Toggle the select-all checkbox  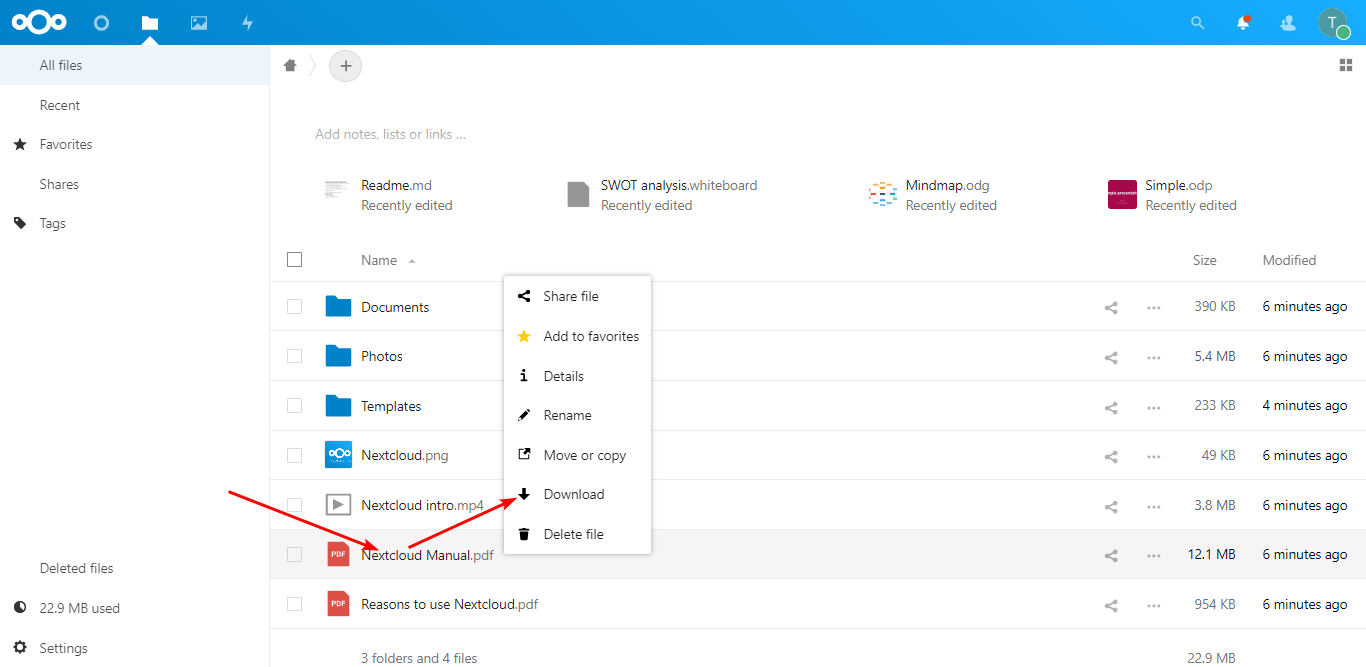(294, 260)
